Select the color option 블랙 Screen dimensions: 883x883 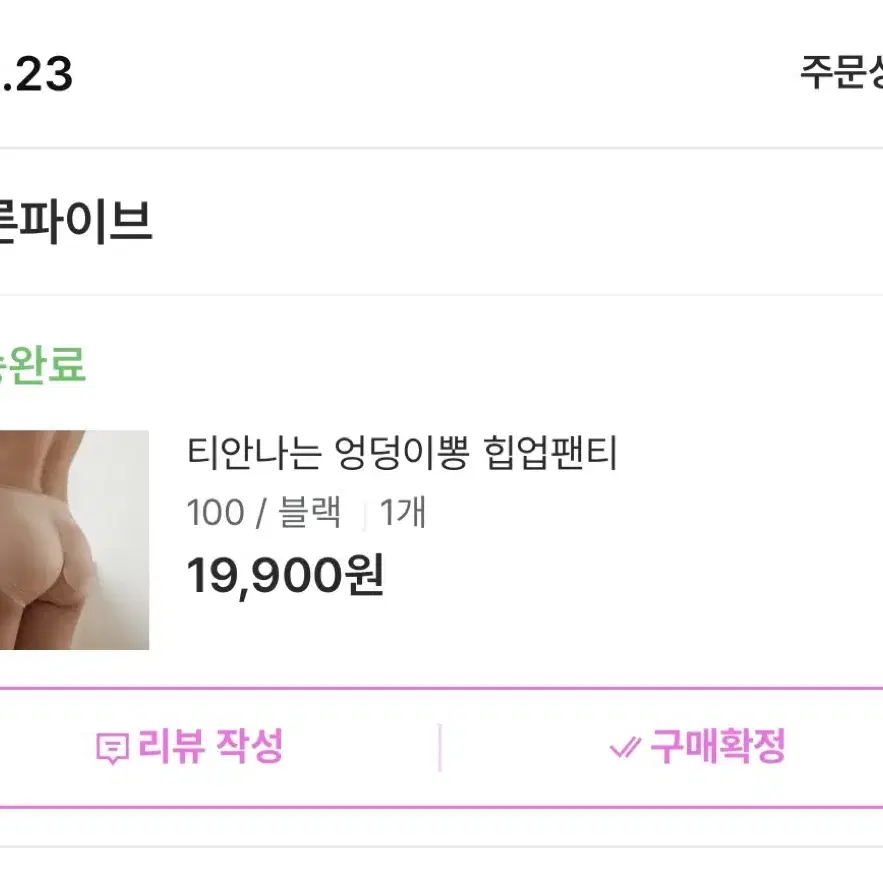(x=310, y=512)
